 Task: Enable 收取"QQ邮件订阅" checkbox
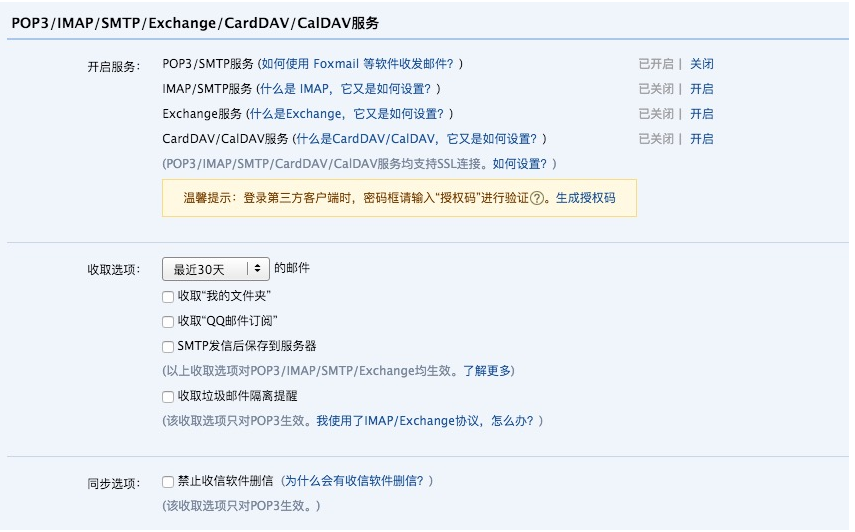tap(168, 322)
